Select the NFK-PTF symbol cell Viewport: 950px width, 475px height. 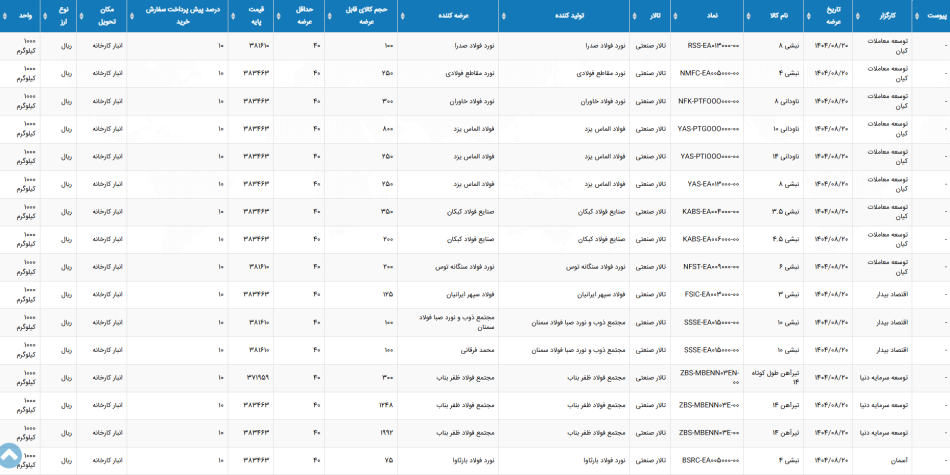tap(709, 101)
